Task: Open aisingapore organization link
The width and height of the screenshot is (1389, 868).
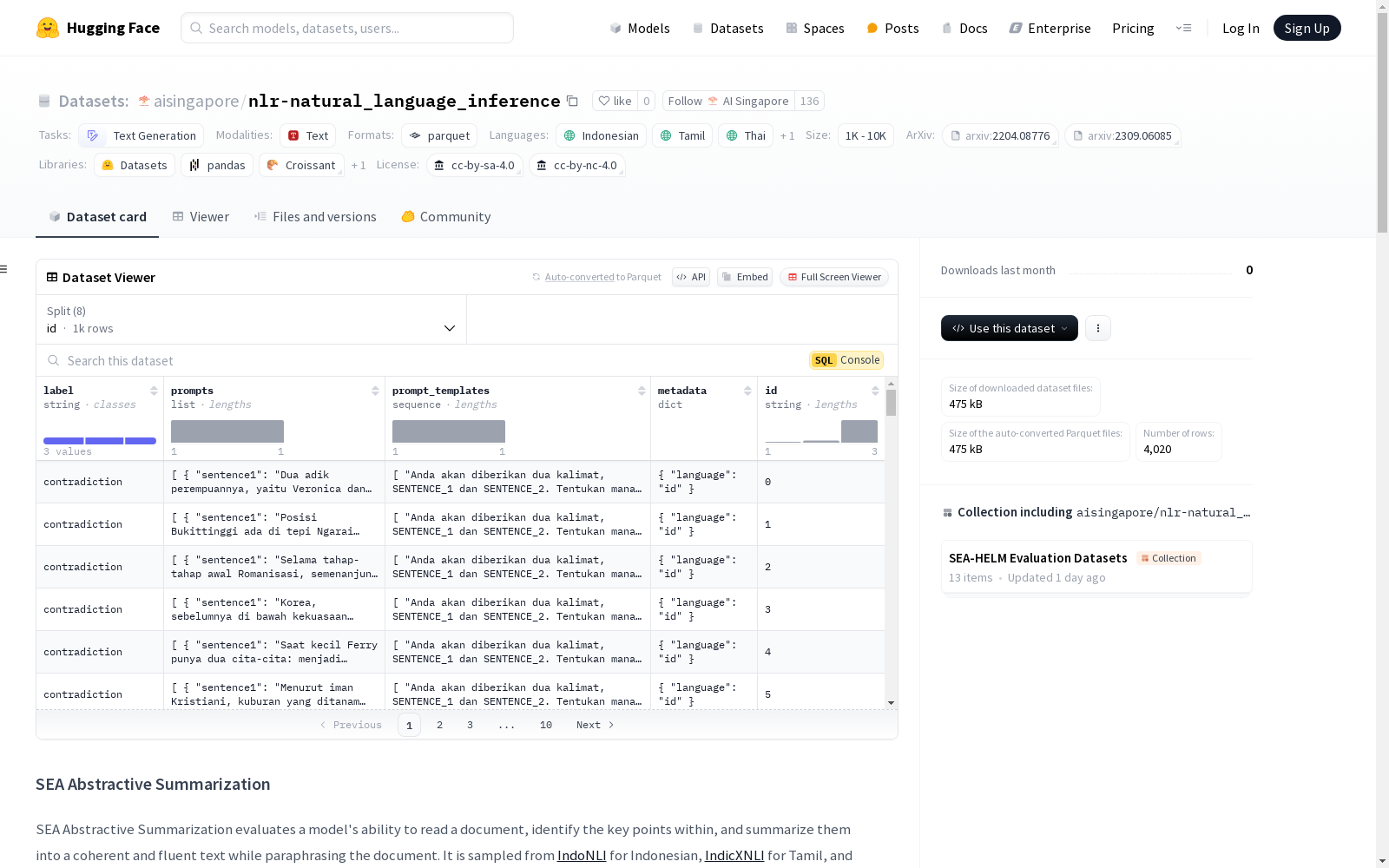Action: tap(196, 101)
